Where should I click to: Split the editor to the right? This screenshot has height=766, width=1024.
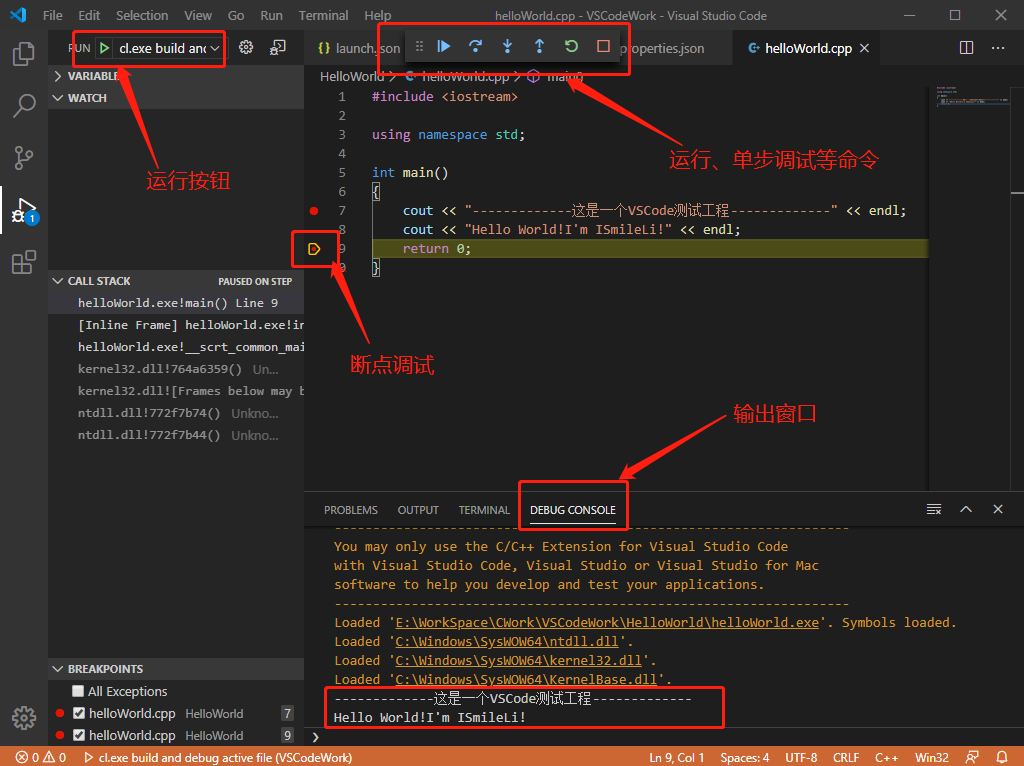click(967, 48)
